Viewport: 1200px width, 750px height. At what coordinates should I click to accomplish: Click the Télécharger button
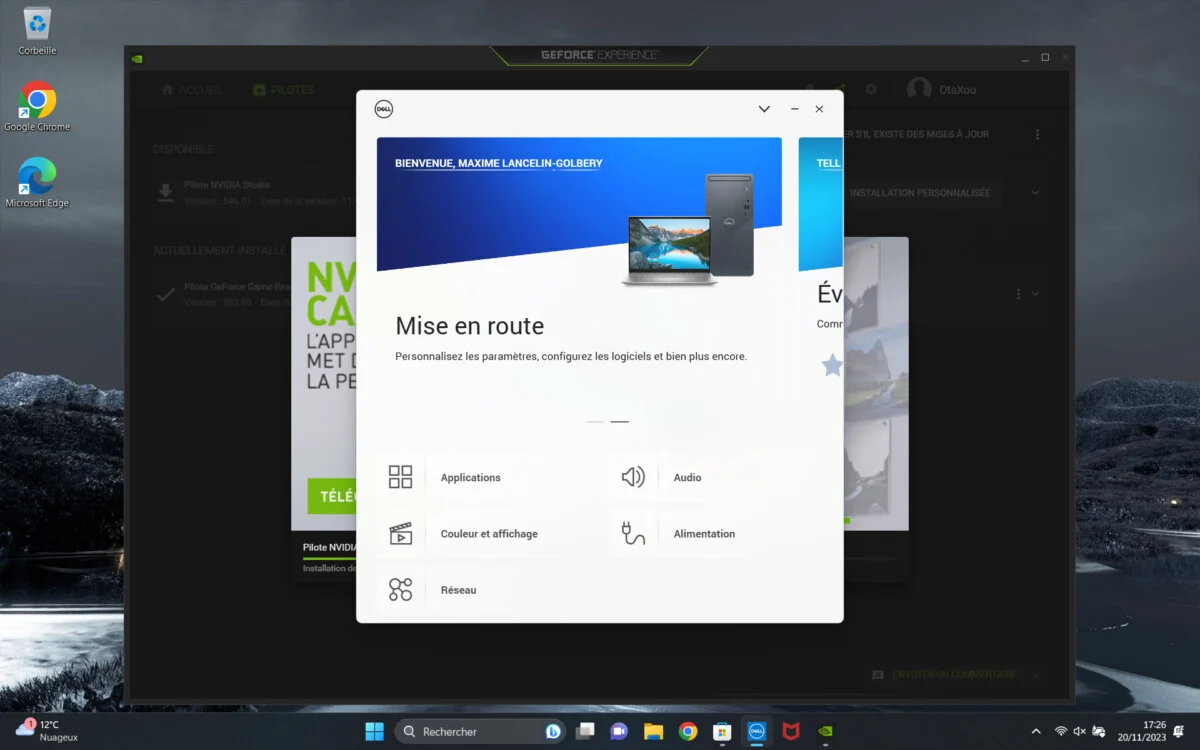coord(332,497)
